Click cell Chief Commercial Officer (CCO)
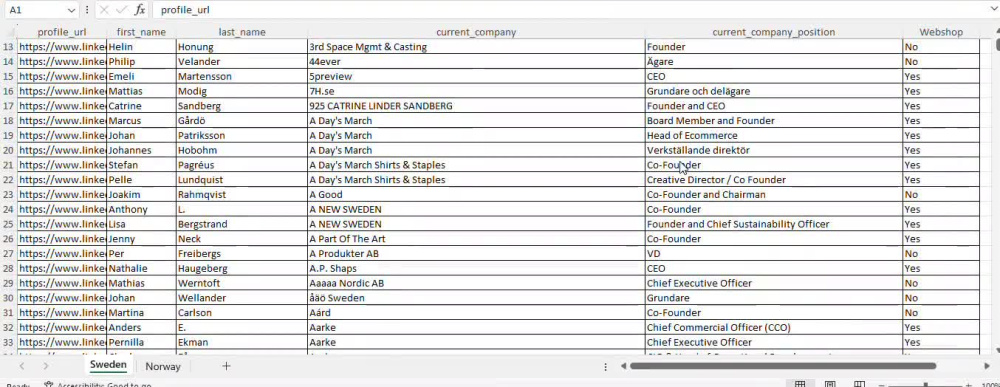 (x=774, y=328)
